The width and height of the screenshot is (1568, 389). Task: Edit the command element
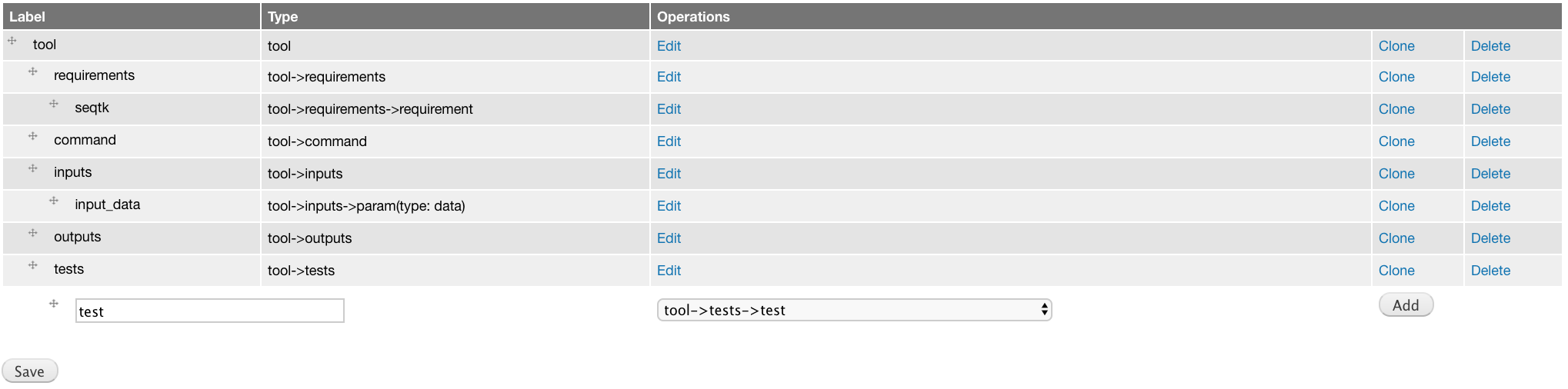coord(669,141)
